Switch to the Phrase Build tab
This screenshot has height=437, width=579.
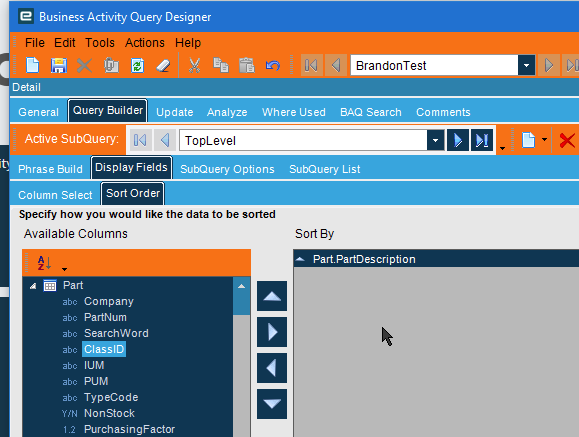50,169
